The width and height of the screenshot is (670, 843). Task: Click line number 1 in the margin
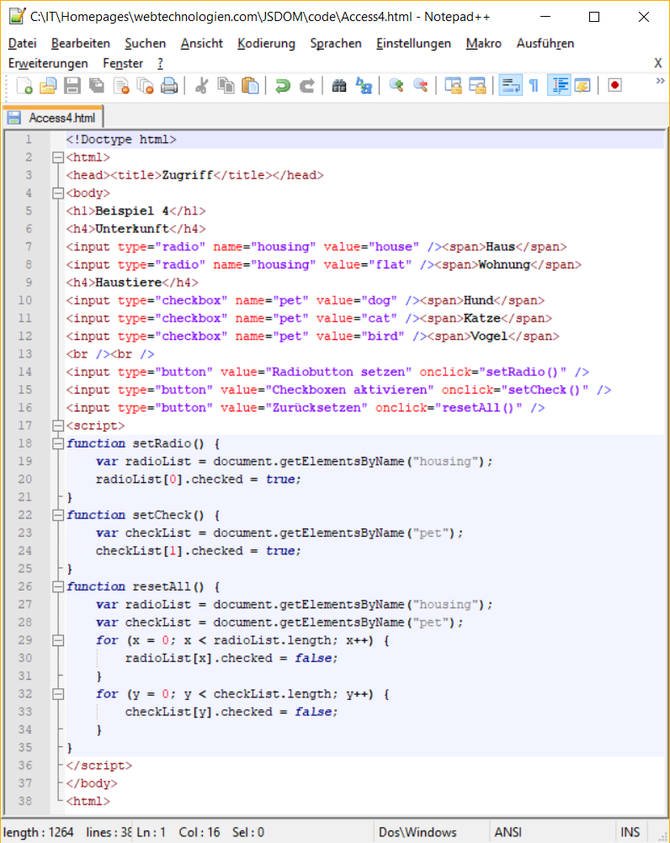coord(28,139)
